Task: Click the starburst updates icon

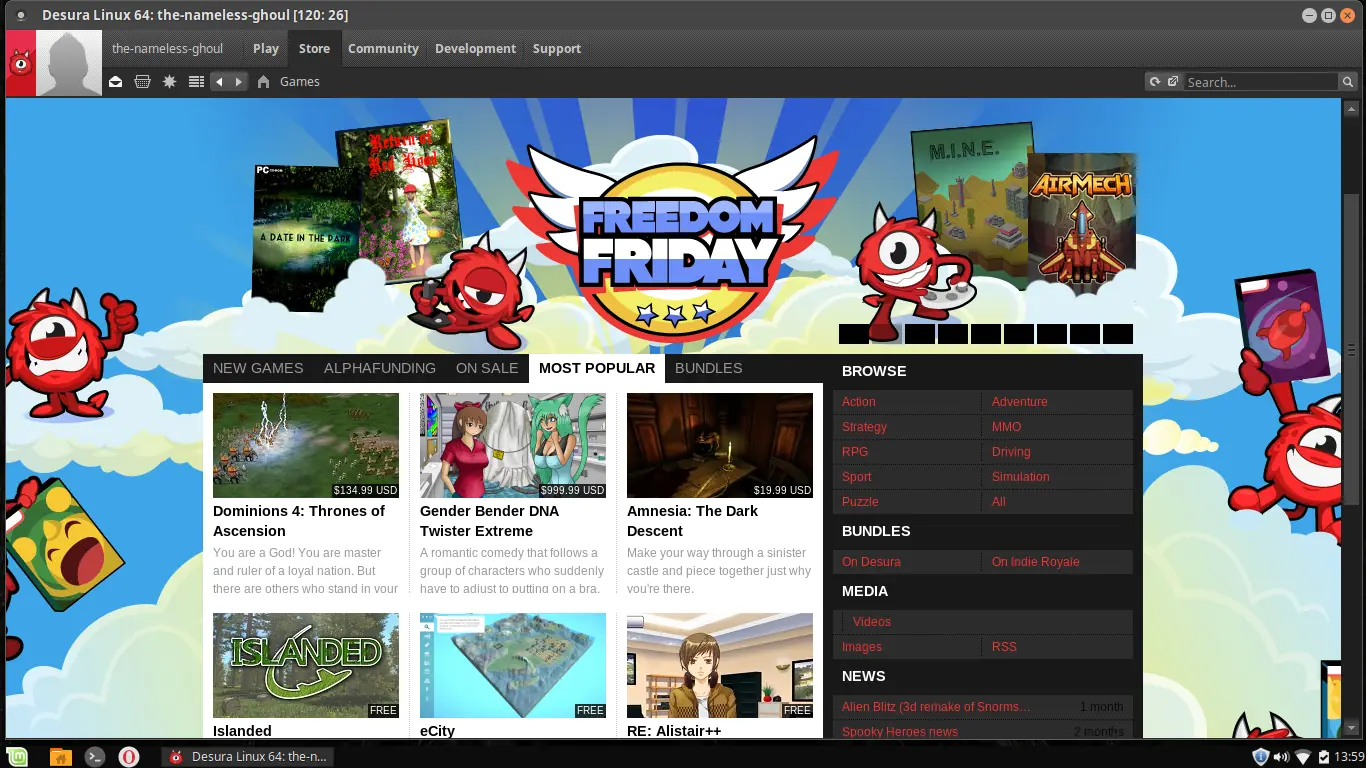Action: coord(169,82)
